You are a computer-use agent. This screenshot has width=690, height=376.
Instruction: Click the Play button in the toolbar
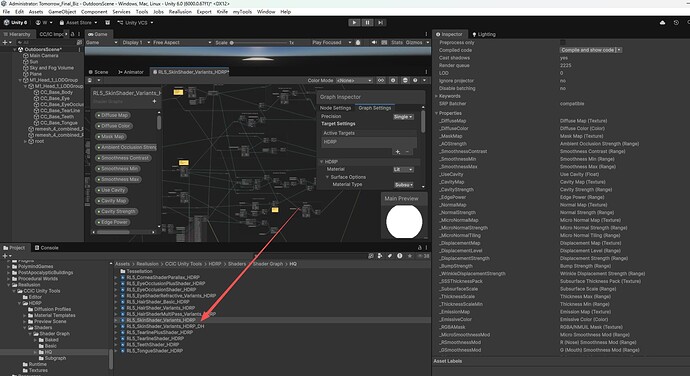tap(354, 22)
